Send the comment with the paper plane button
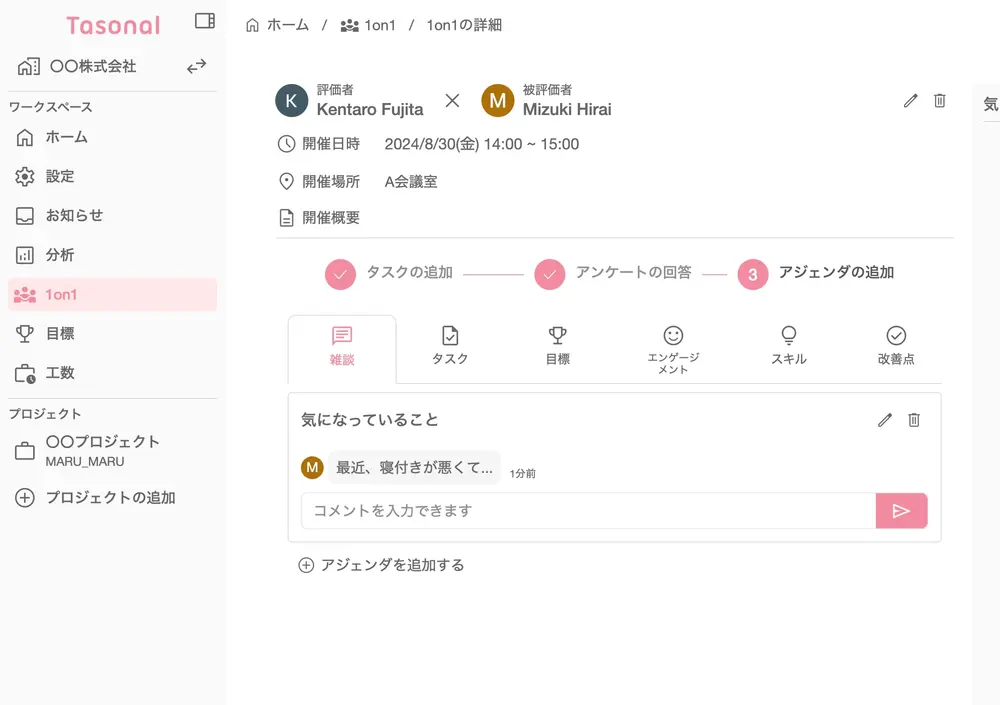The width and height of the screenshot is (1000, 705). (x=901, y=511)
